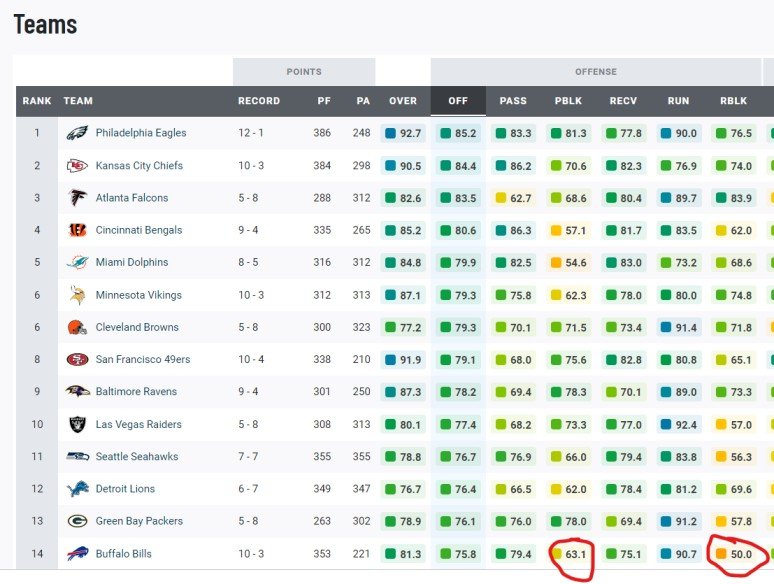This screenshot has width=774, height=584.
Task: Open the Philadelphia Eagles team link
Action: pyautogui.click(x=141, y=133)
